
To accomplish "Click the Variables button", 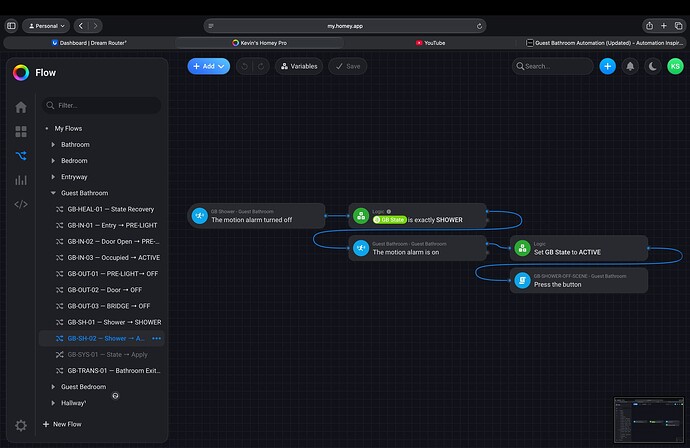I will (299, 66).
